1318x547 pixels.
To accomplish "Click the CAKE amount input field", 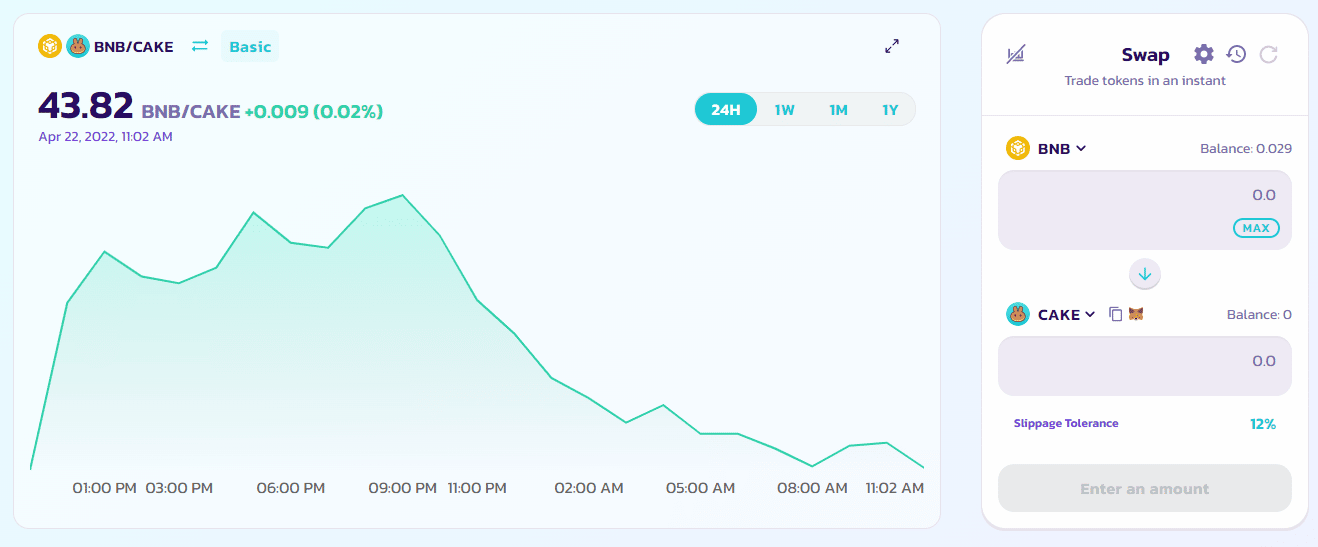I will click(x=1145, y=366).
